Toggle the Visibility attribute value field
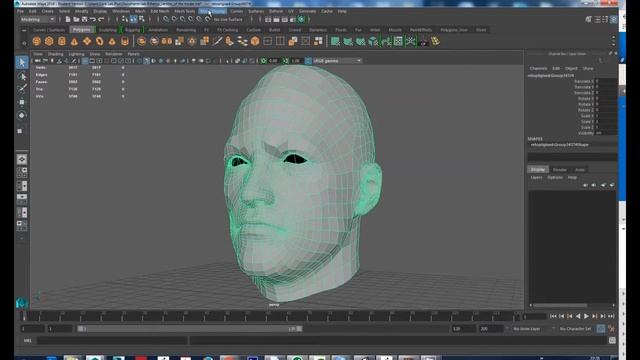Viewport: 640px width, 360px height. tap(606, 133)
